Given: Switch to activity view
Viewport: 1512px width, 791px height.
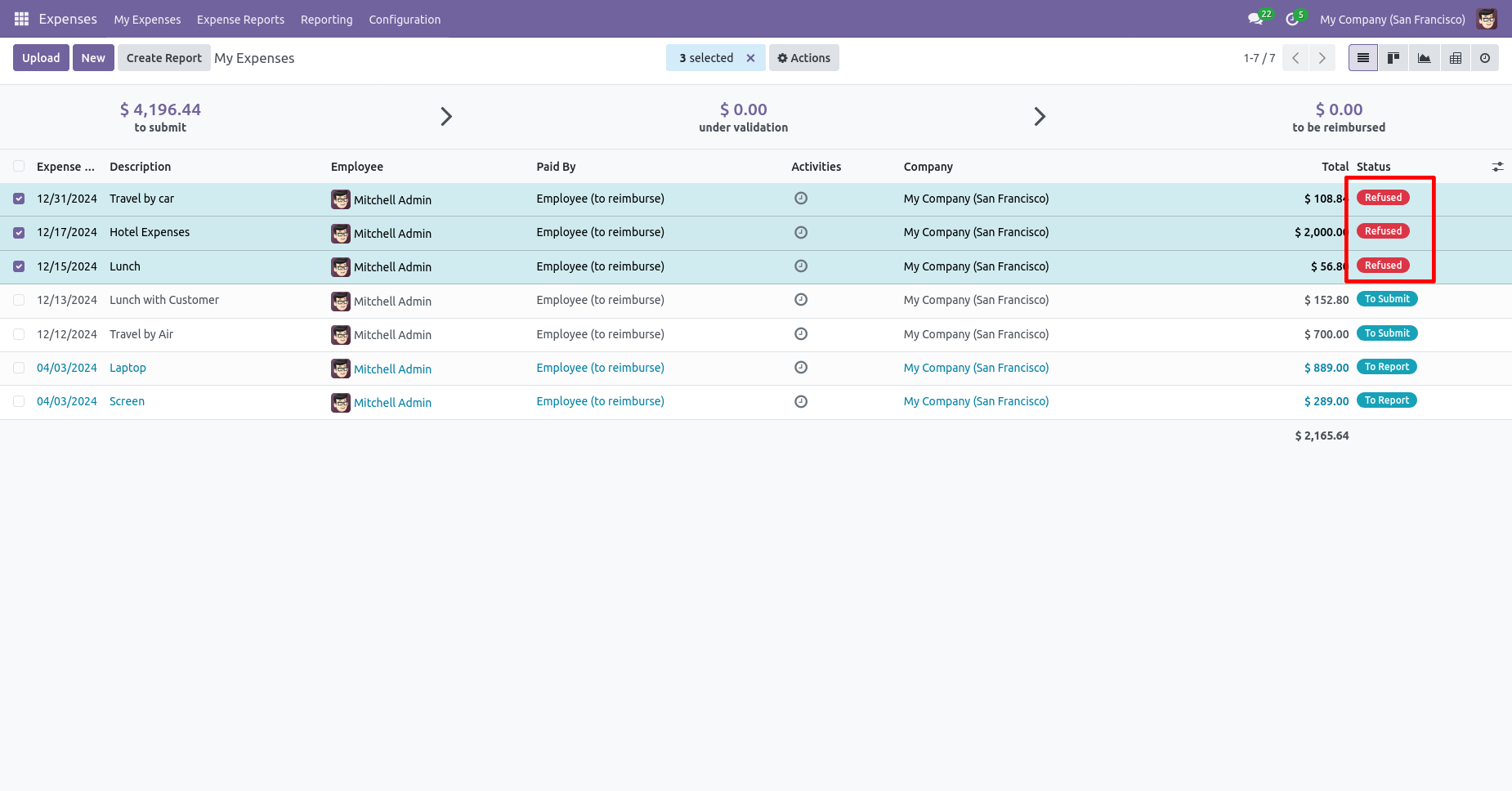Looking at the screenshot, I should [1485, 58].
